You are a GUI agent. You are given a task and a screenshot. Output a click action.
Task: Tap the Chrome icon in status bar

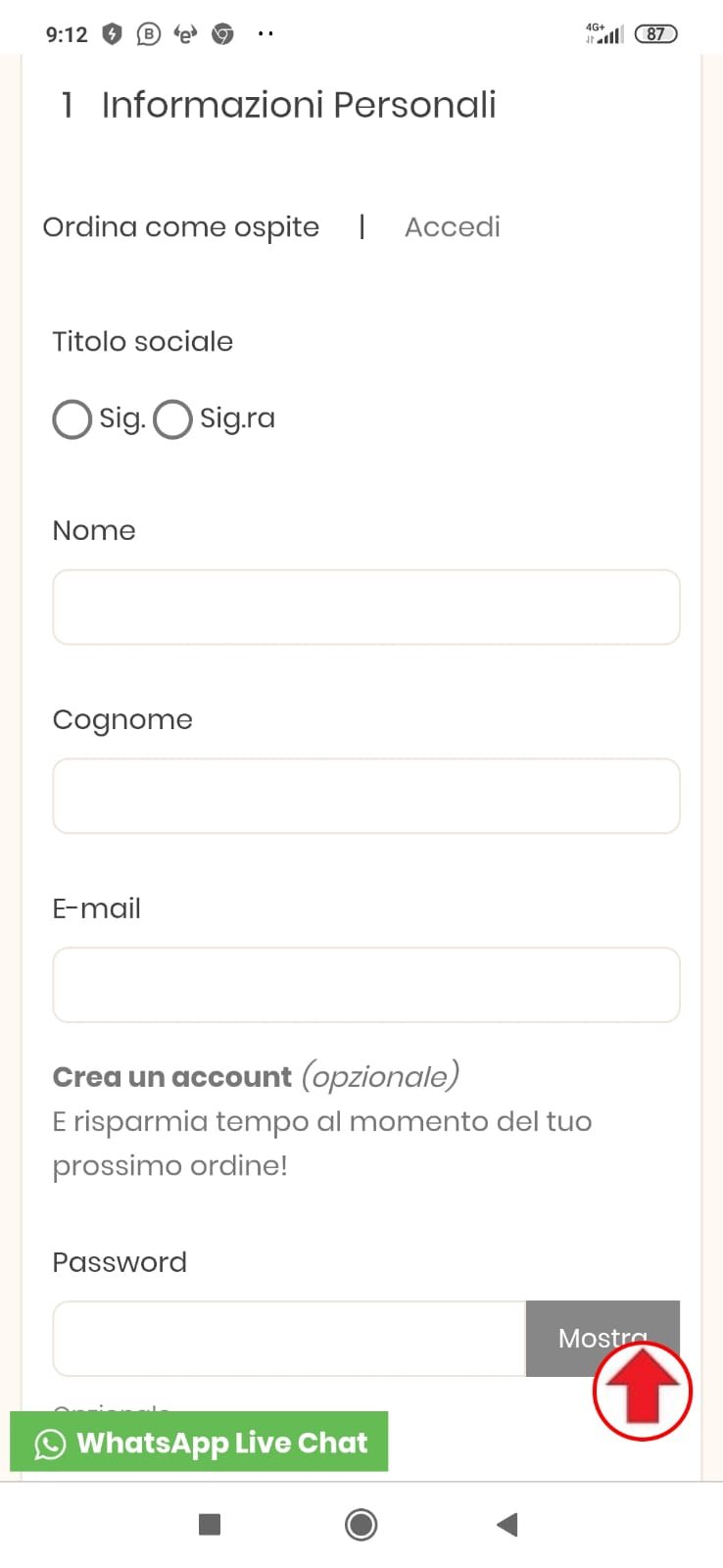(x=223, y=34)
